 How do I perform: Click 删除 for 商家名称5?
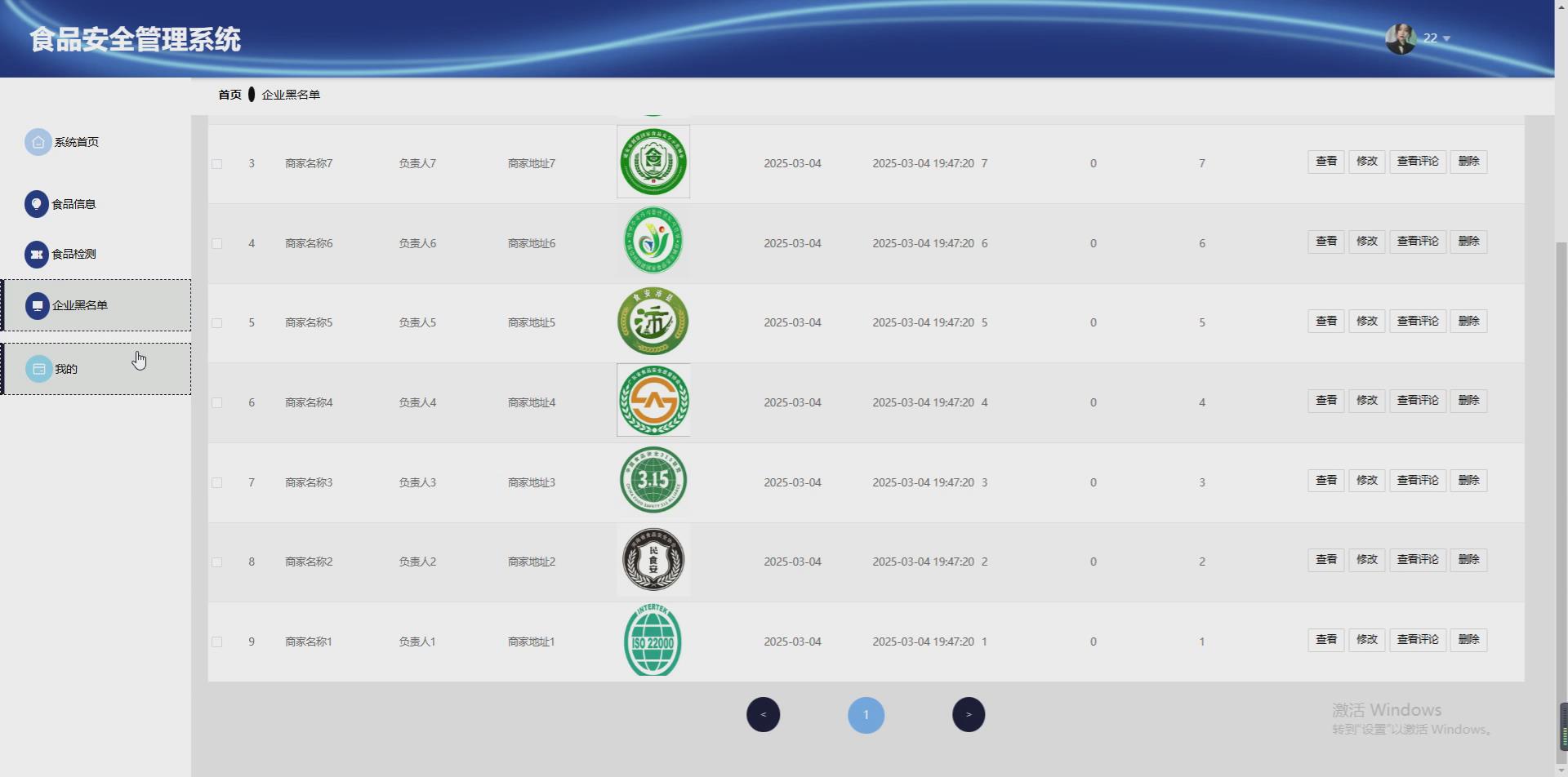[x=1468, y=322]
